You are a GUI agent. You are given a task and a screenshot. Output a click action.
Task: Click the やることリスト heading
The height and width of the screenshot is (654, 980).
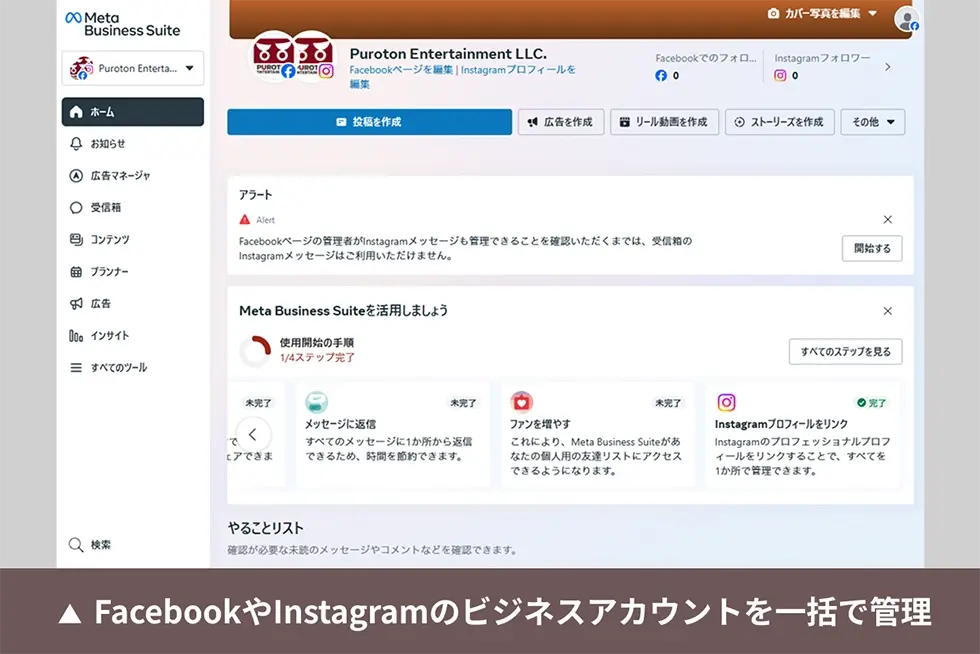(x=266, y=528)
